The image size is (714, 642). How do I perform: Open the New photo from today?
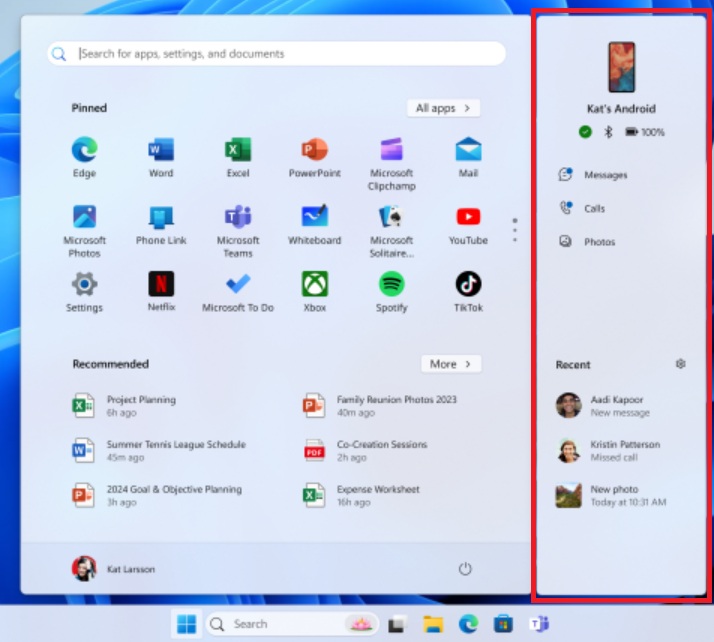(x=611, y=495)
